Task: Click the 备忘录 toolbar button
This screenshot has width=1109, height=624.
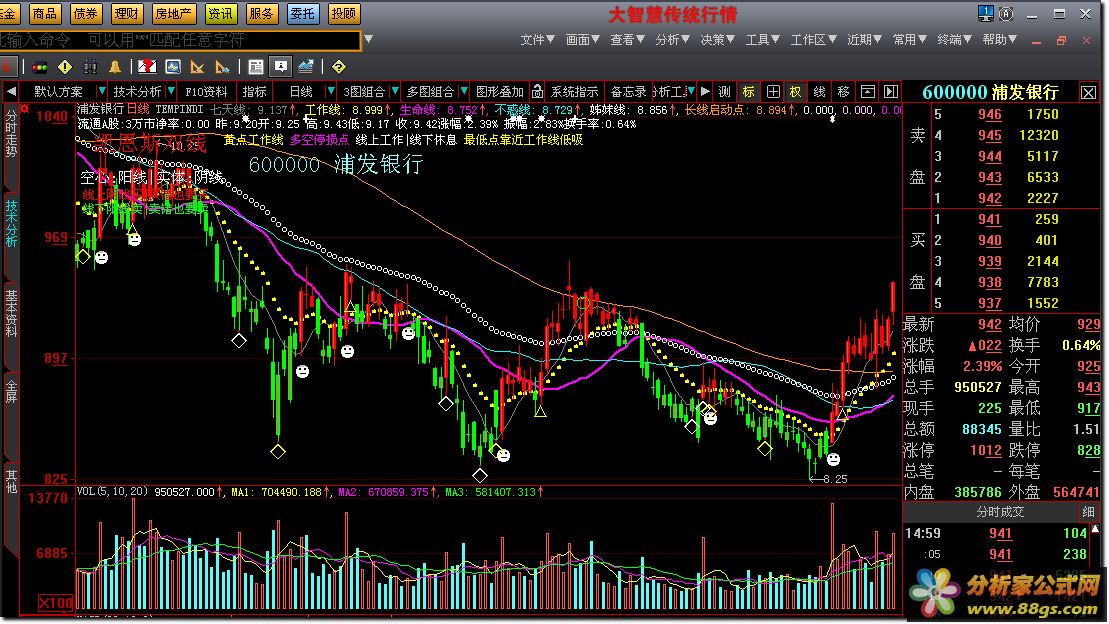Action: click(629, 92)
